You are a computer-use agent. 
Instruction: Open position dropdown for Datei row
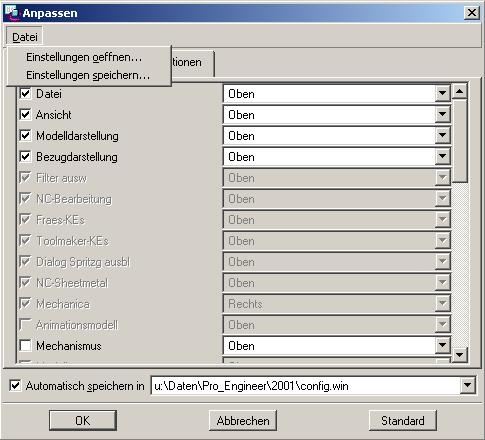pos(442,94)
